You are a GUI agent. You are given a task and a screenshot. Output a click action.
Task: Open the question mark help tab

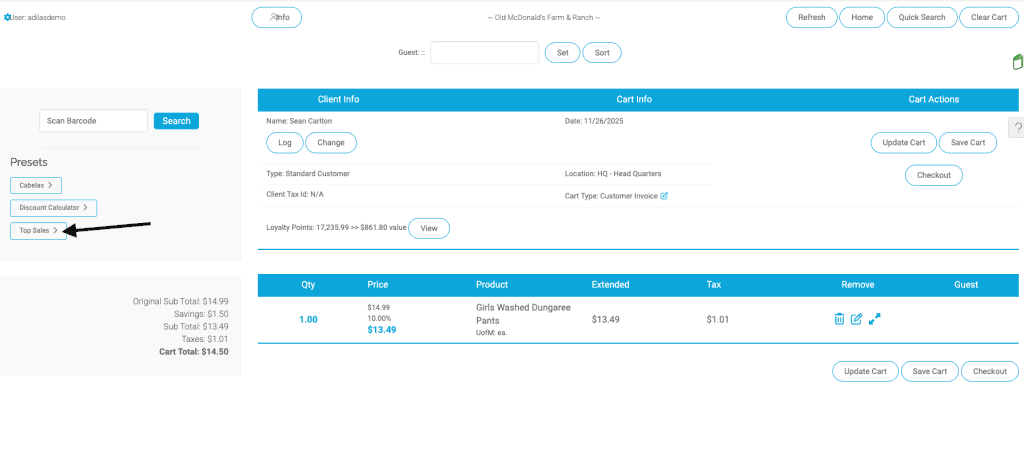click(x=1016, y=127)
